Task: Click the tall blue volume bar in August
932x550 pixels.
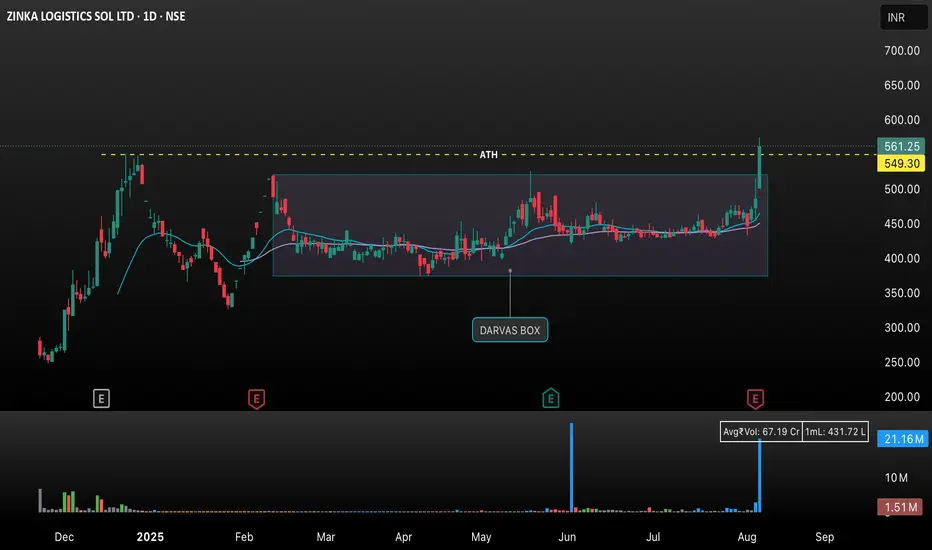Action: pyautogui.click(x=760, y=475)
